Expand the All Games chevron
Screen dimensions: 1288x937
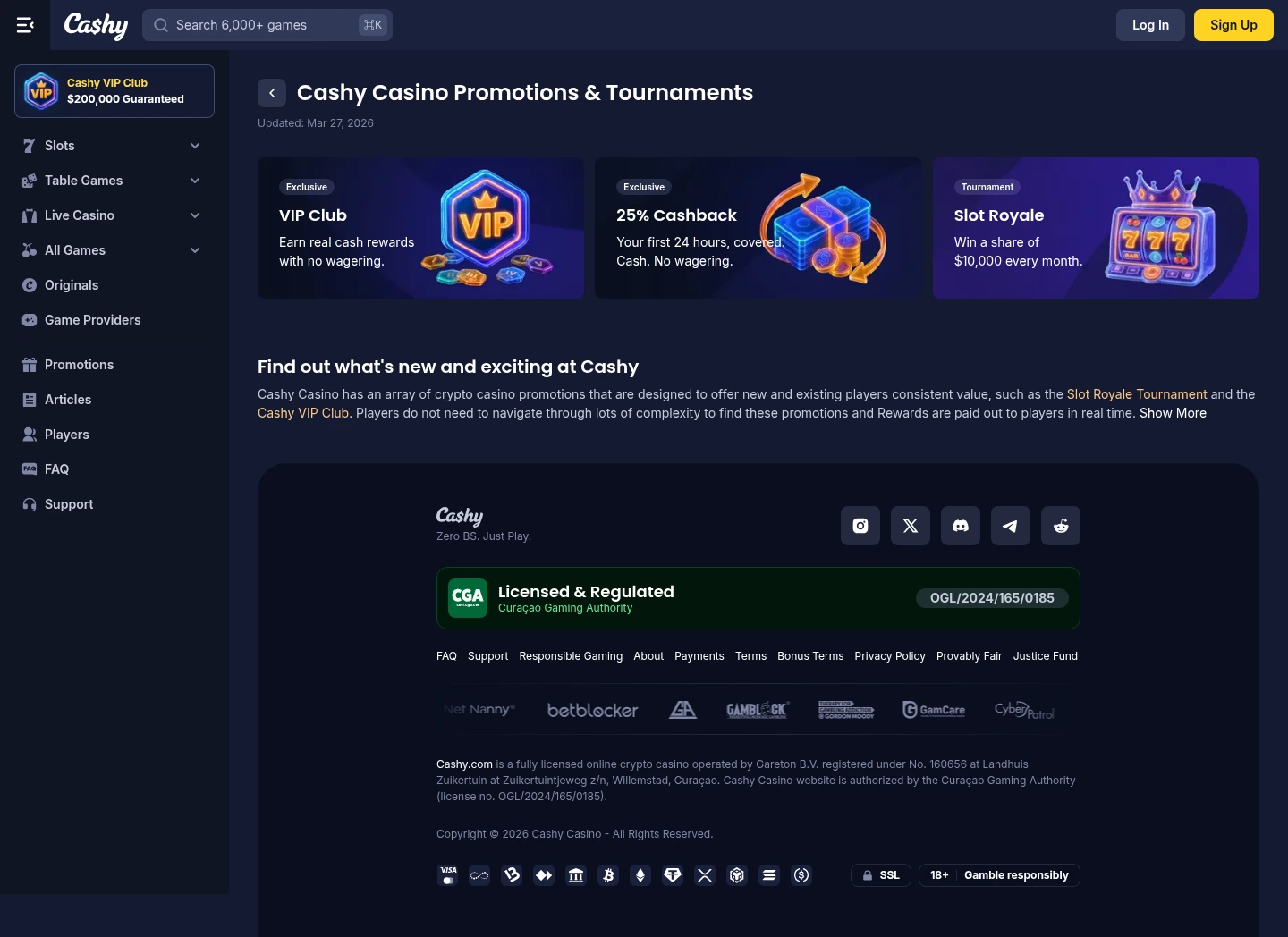[x=195, y=250]
